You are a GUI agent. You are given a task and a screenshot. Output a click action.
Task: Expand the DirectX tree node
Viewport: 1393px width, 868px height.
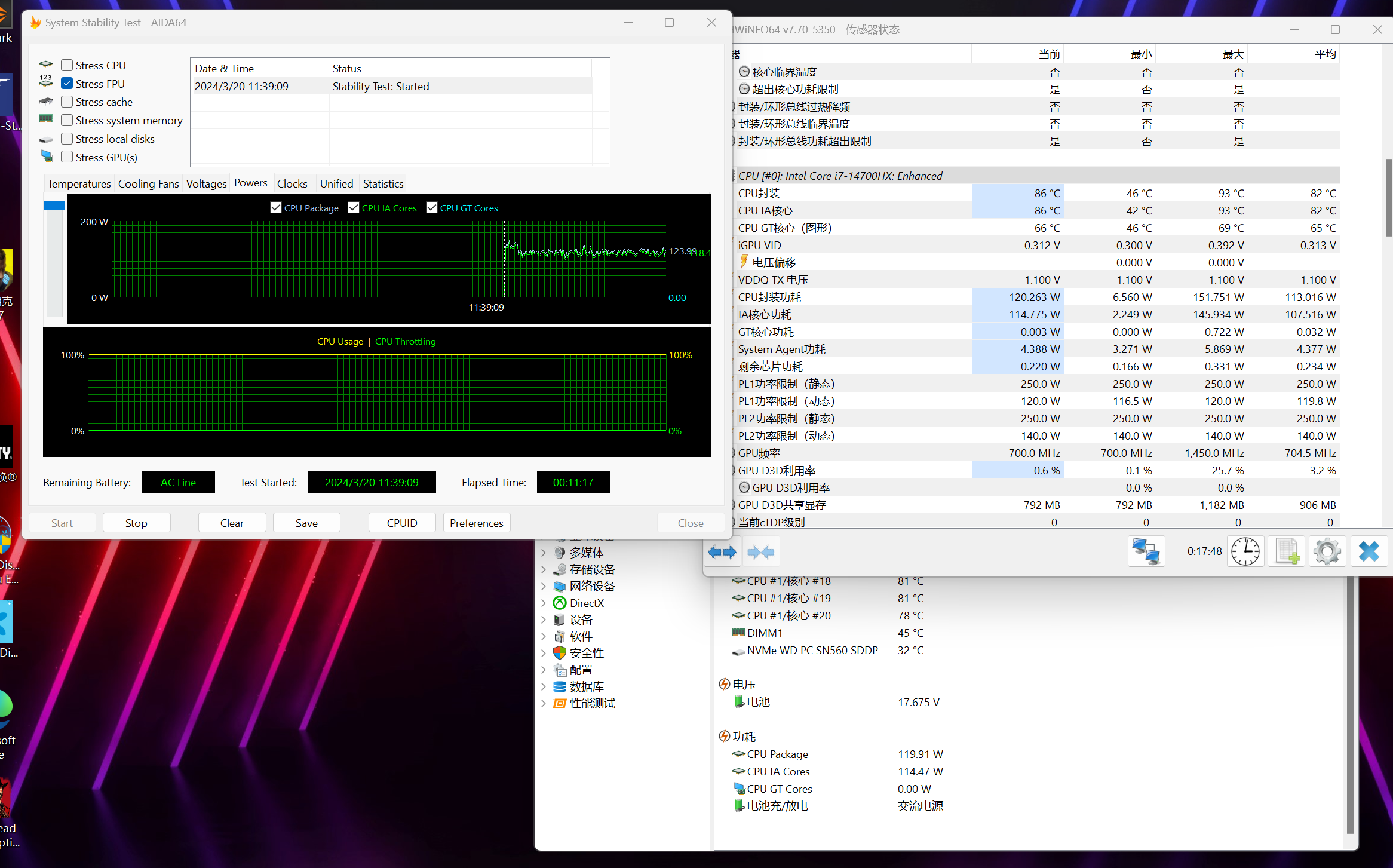coord(544,603)
